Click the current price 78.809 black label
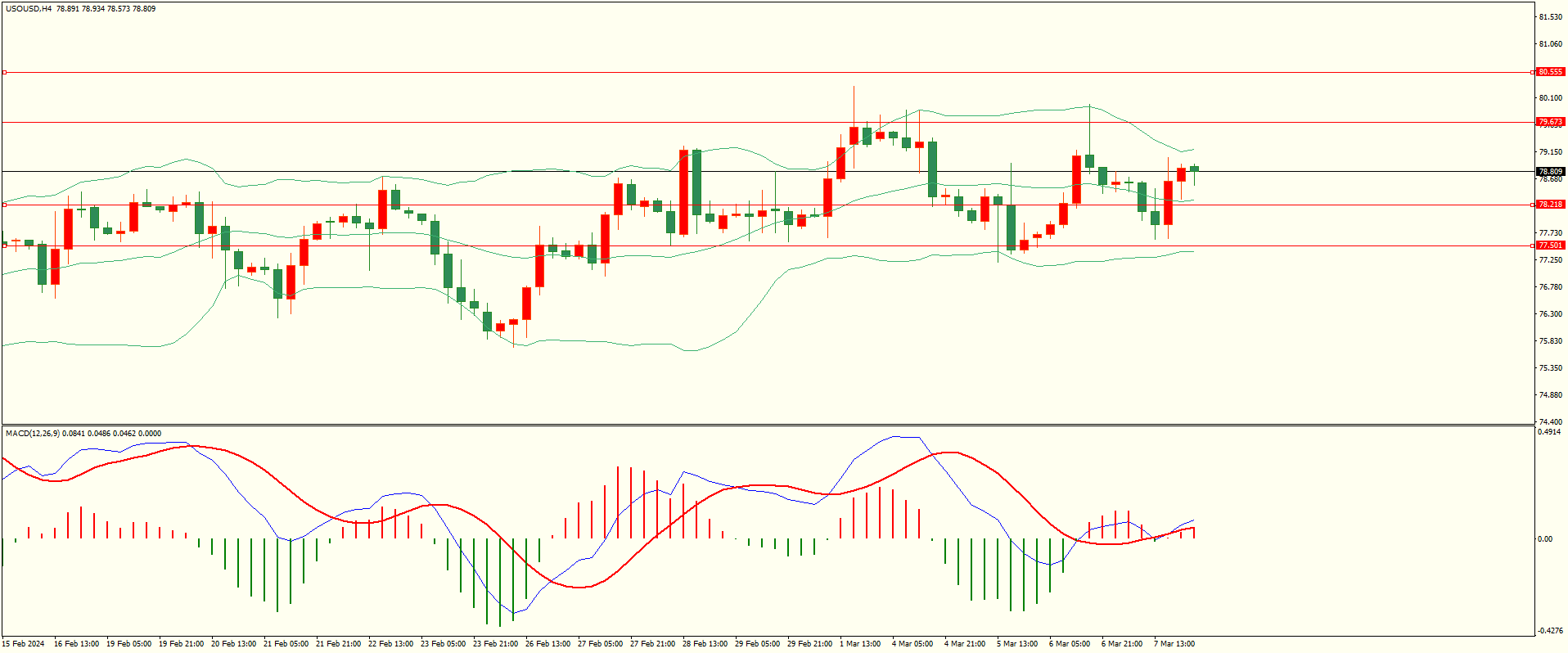 (x=1550, y=172)
